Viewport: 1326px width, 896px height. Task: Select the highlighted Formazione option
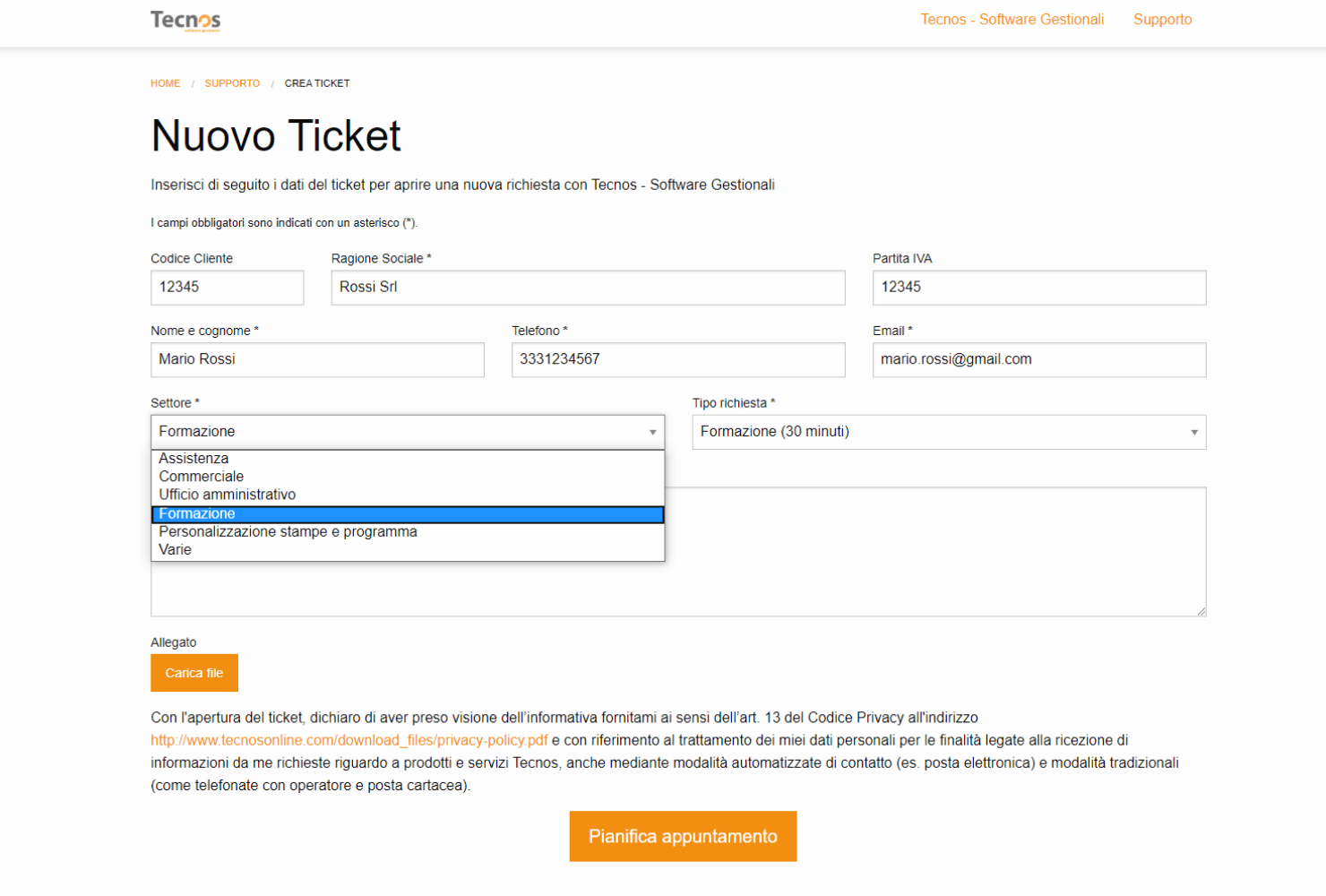click(408, 514)
